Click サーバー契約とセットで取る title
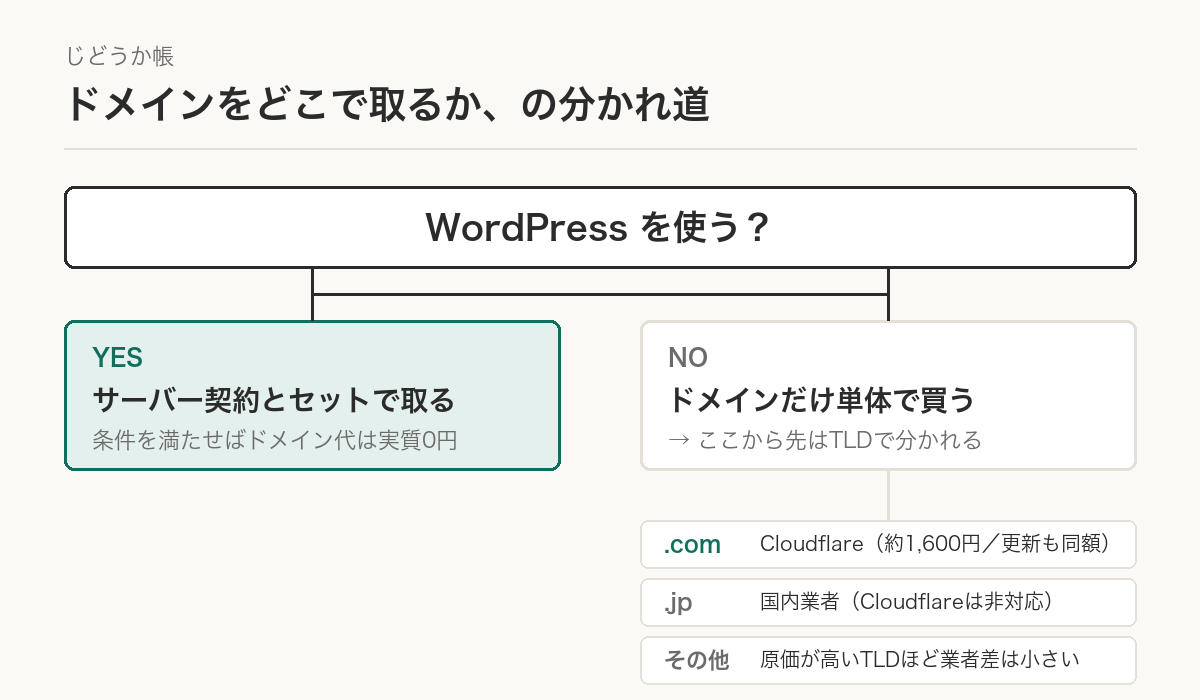1200x700 pixels. (x=273, y=401)
